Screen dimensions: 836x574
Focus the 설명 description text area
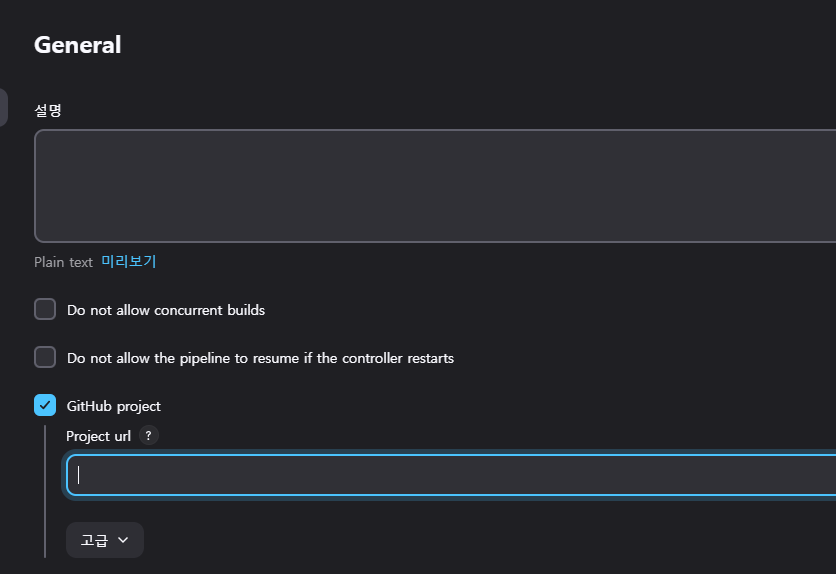point(435,186)
